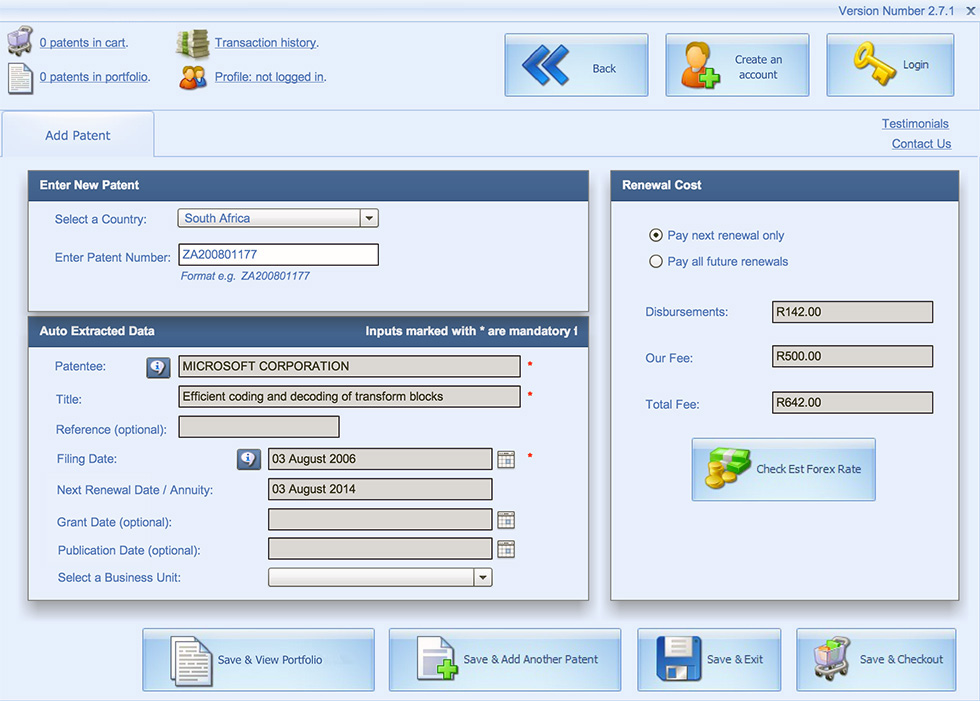This screenshot has width=980, height=701.
Task: Select Pay all future renewals
Action: (656, 261)
